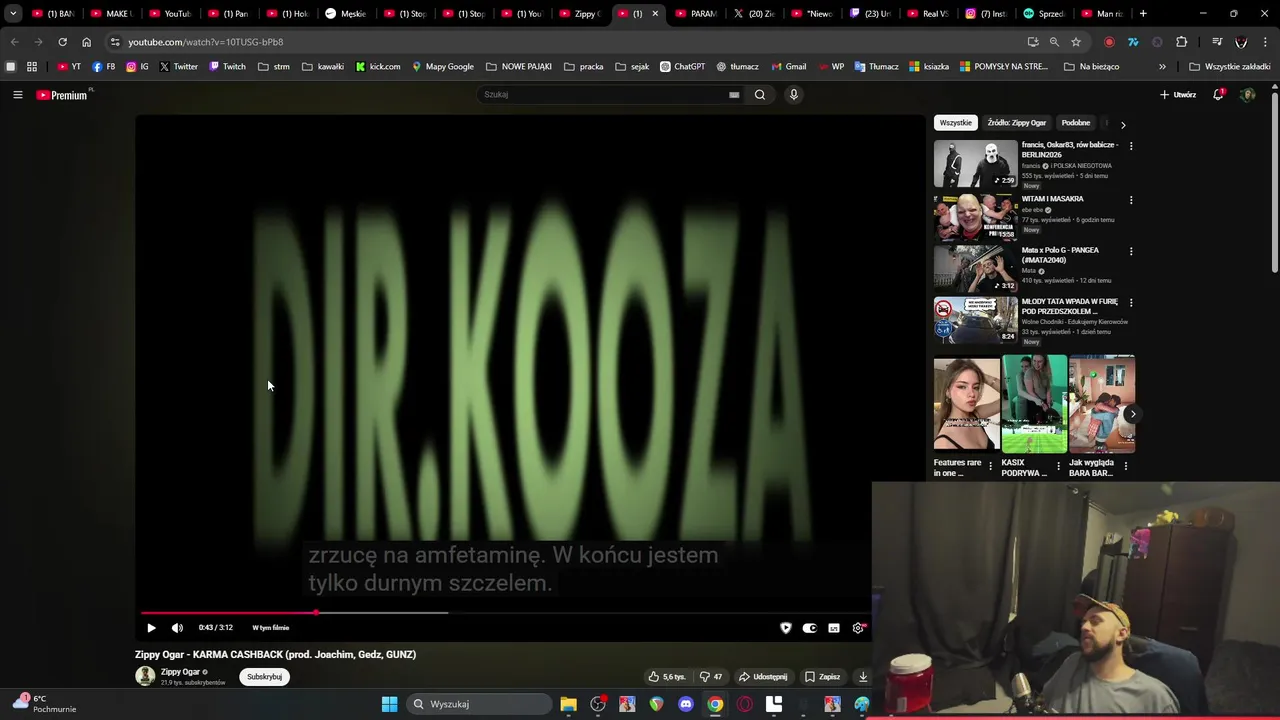The image size is (1280, 720).
Task: Open Chrome extensions puzzle icon
Action: [x=1182, y=42]
